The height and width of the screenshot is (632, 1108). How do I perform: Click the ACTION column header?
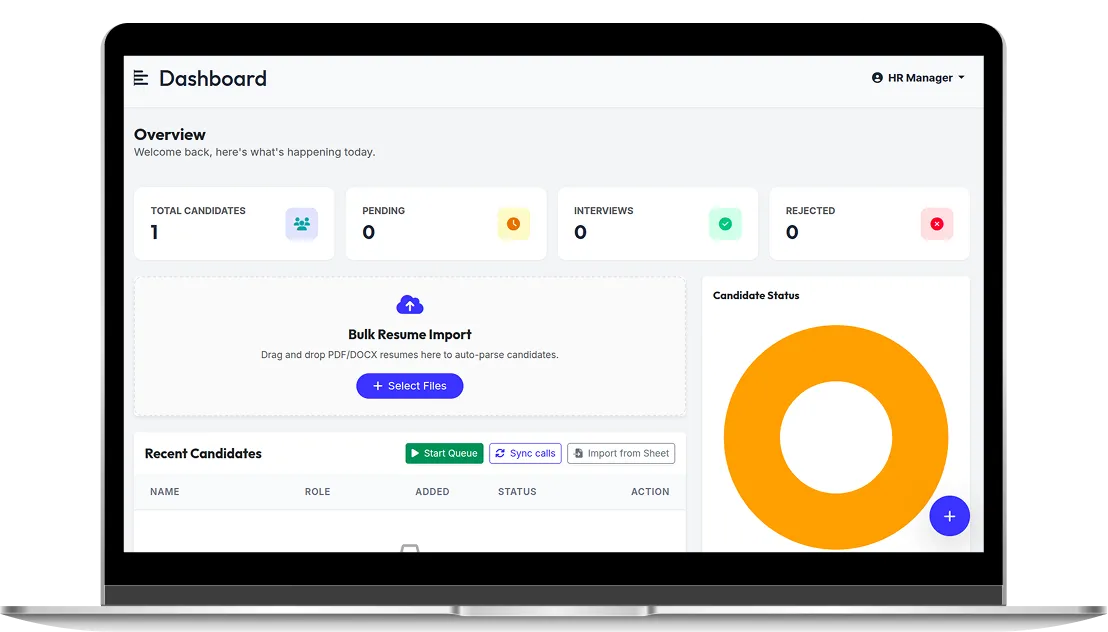tap(650, 492)
